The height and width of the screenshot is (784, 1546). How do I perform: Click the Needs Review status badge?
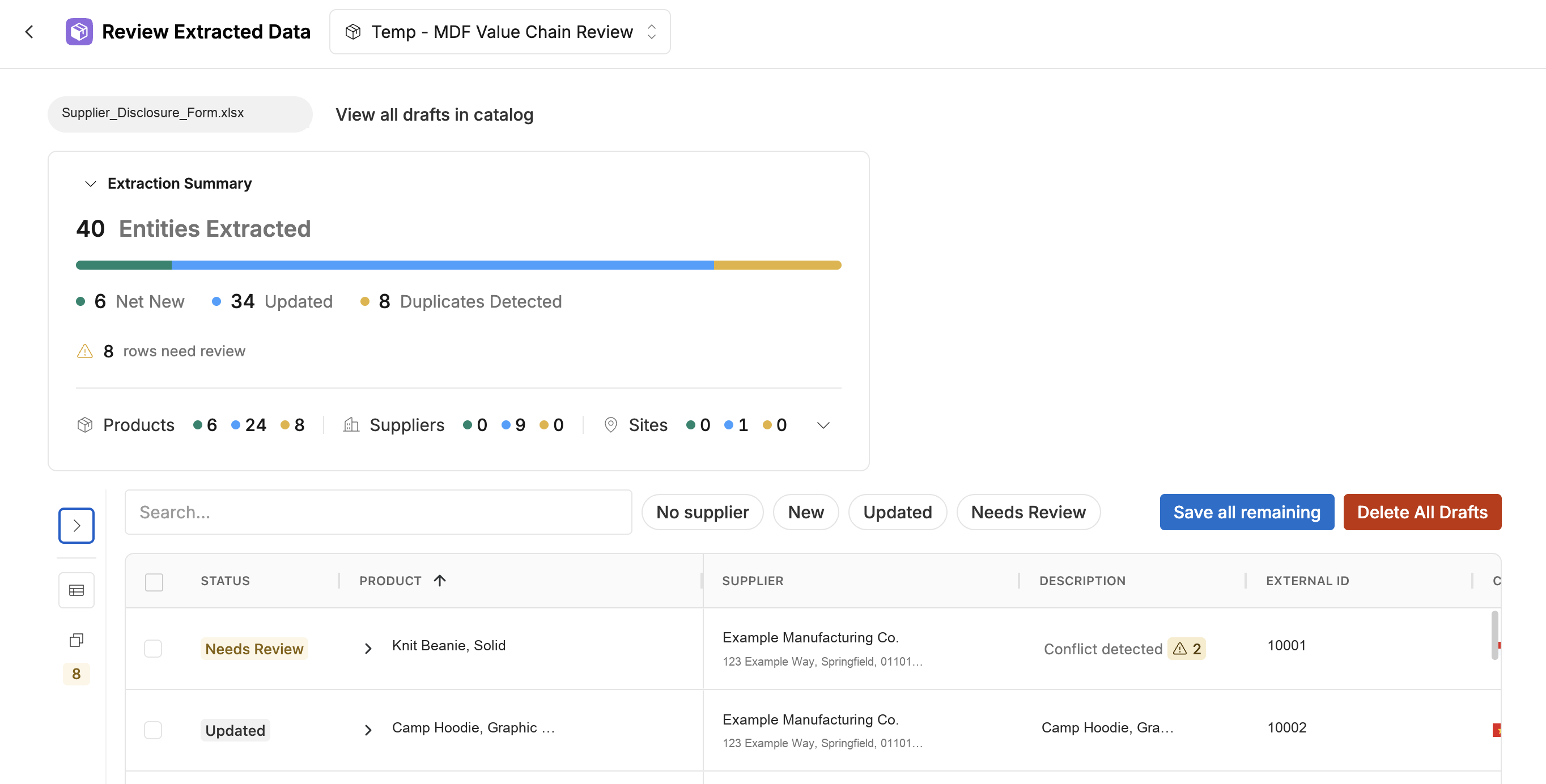[254, 649]
